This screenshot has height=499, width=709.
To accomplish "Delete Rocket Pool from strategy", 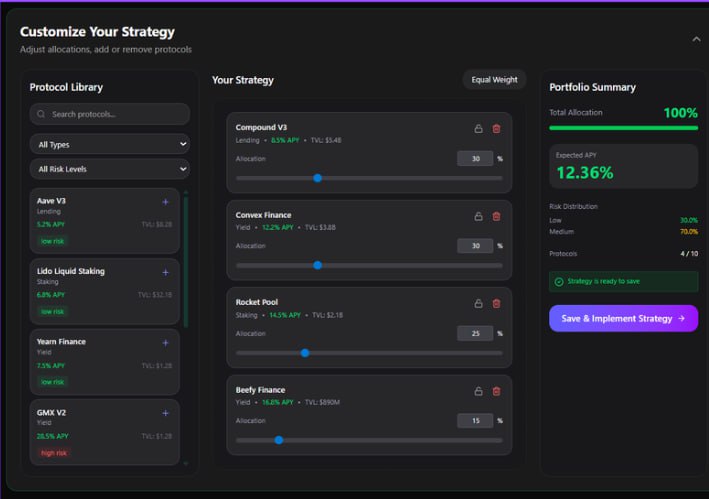I will [496, 304].
